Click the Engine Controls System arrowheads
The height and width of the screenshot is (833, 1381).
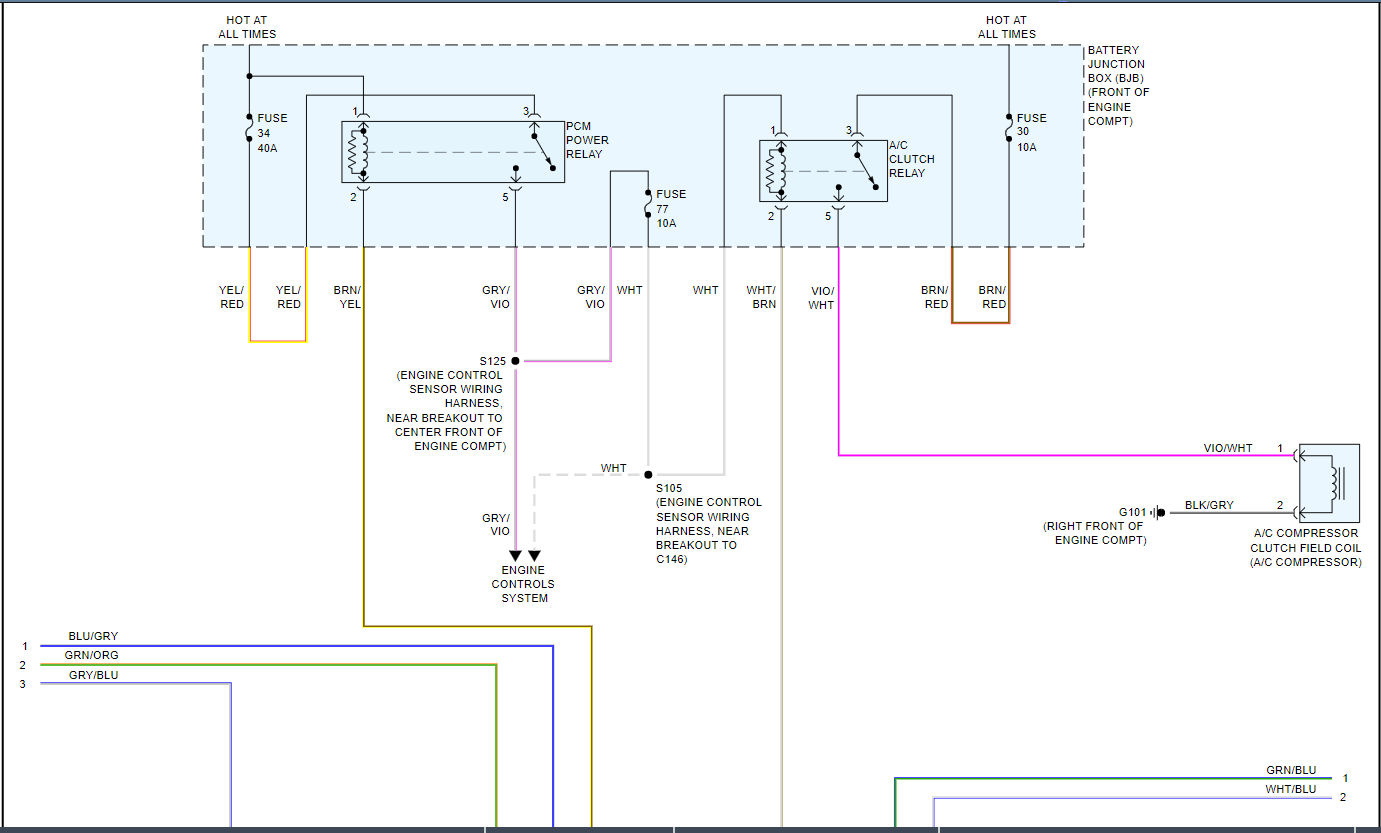[525, 555]
